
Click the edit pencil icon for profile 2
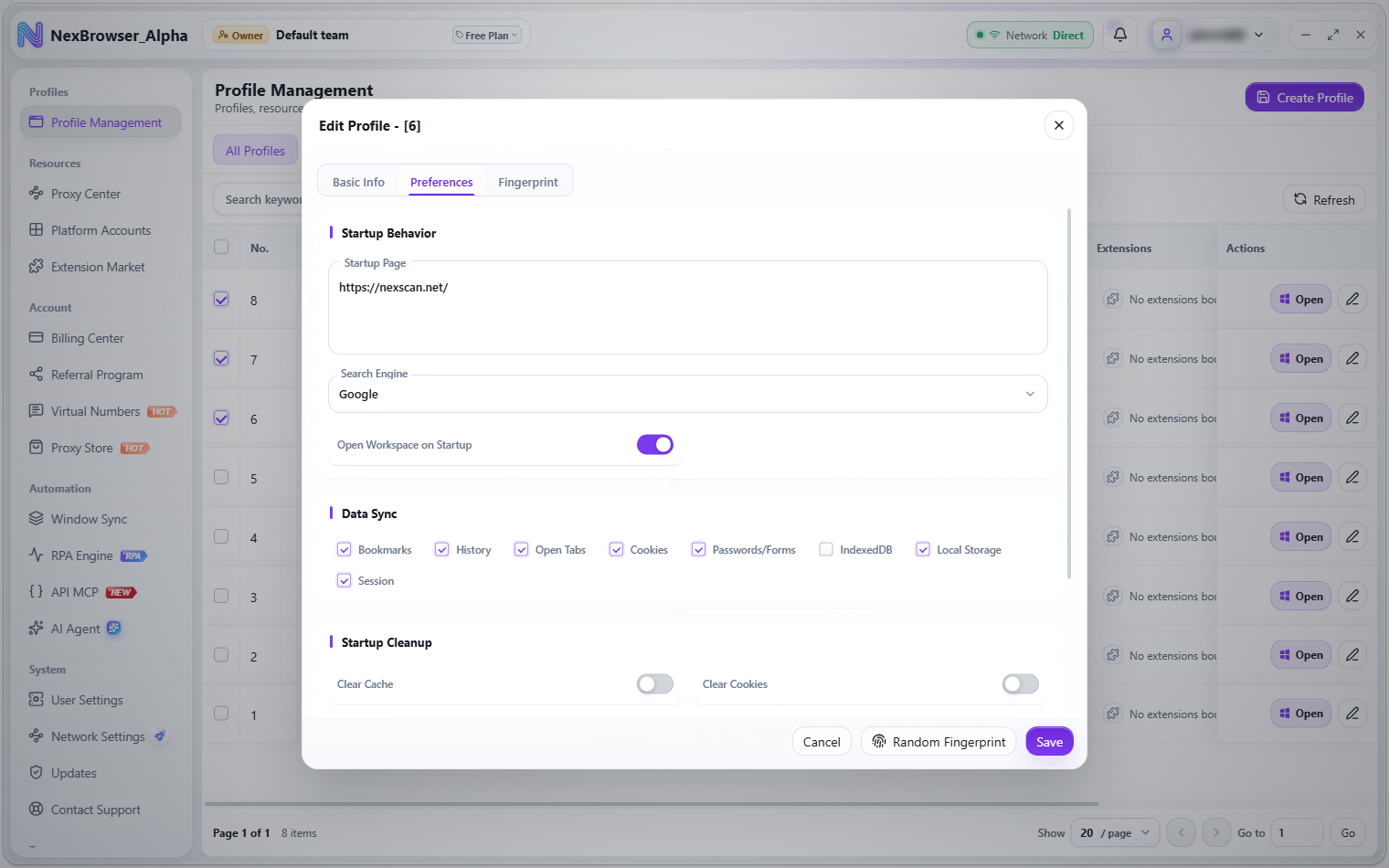click(1352, 655)
